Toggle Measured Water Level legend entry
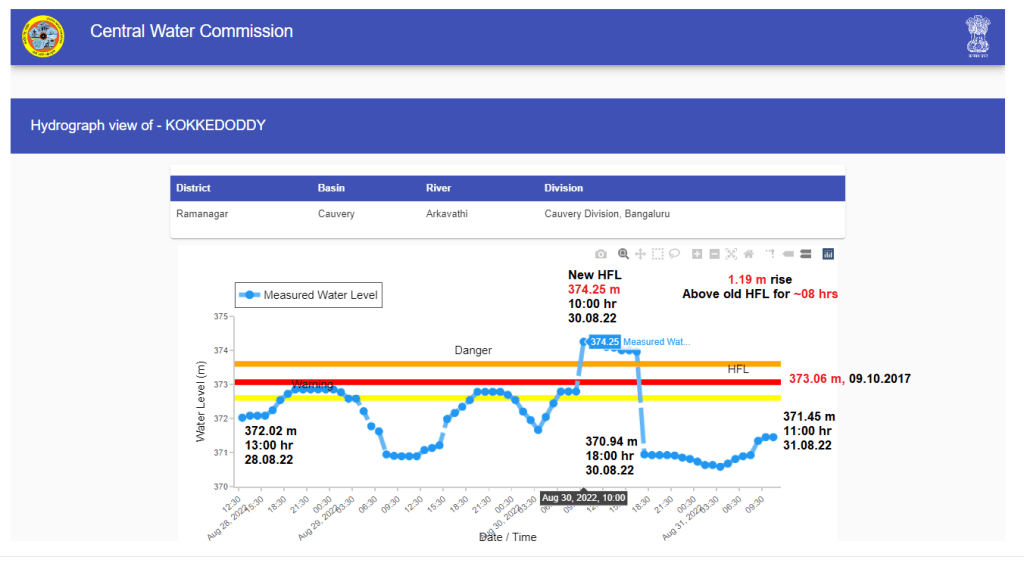 pos(308,295)
